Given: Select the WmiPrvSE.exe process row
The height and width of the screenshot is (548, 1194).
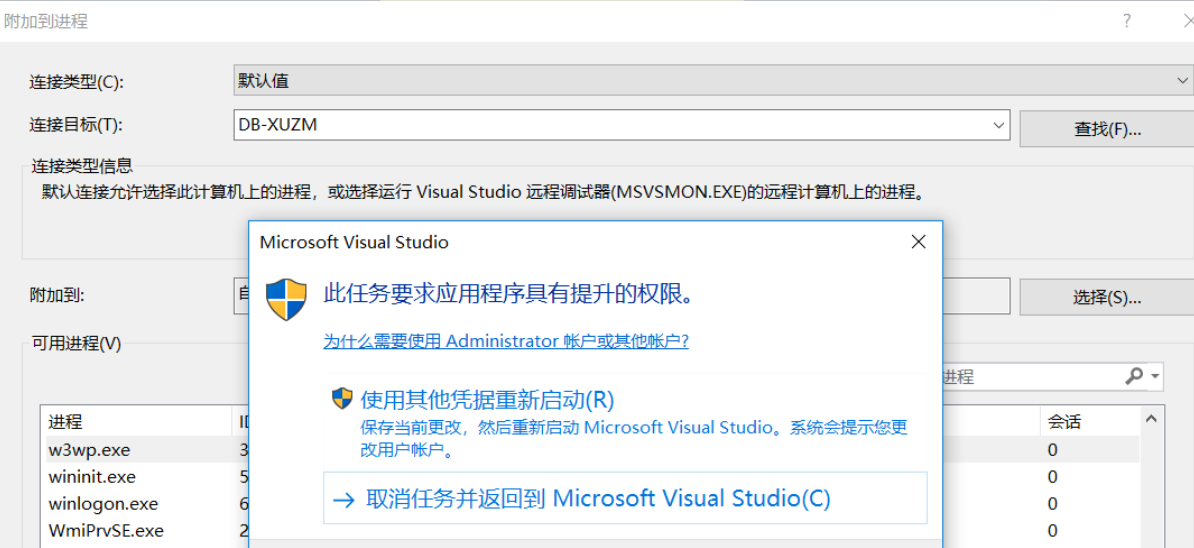Looking at the screenshot, I should point(590,530).
